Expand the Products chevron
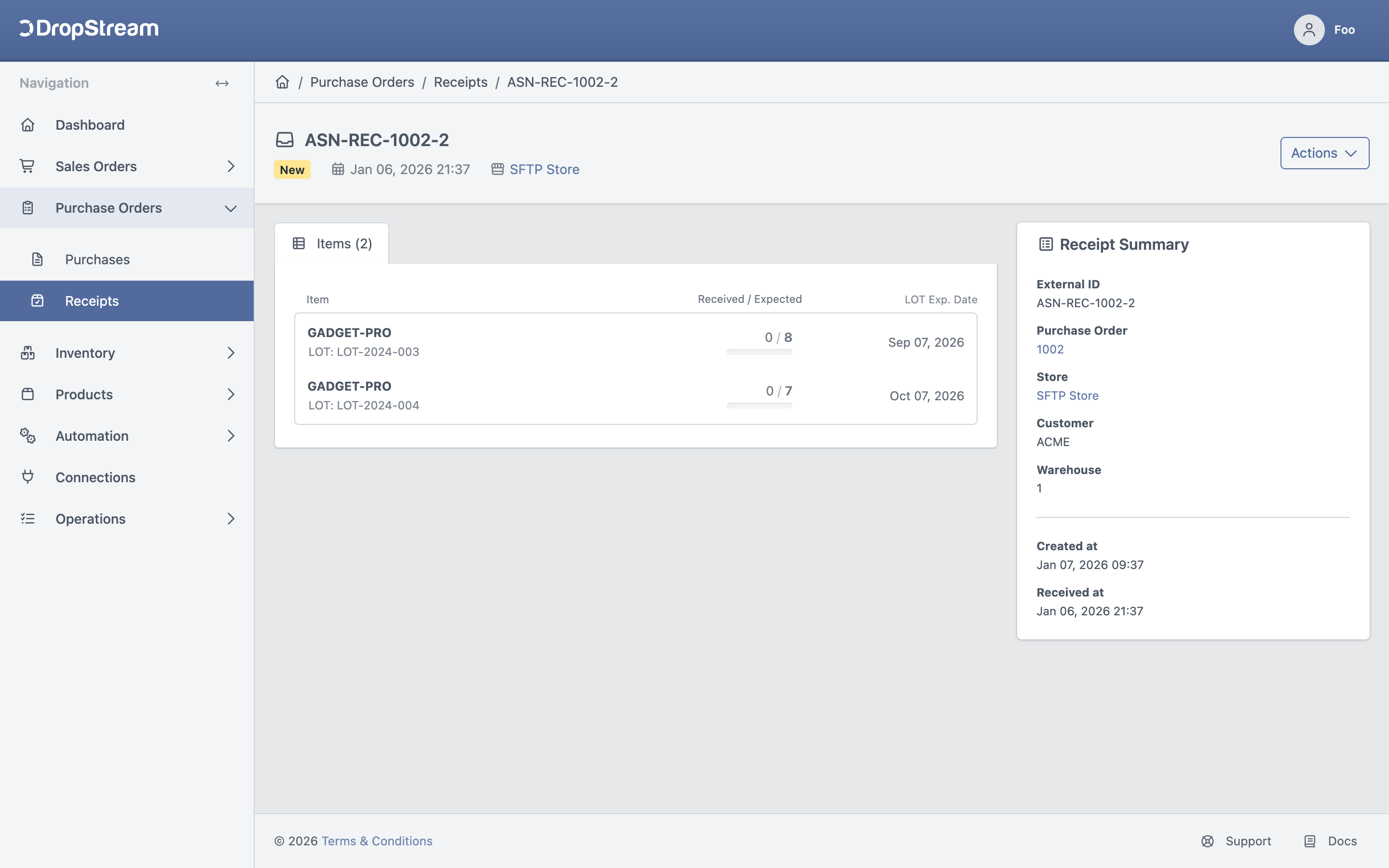 (x=231, y=394)
